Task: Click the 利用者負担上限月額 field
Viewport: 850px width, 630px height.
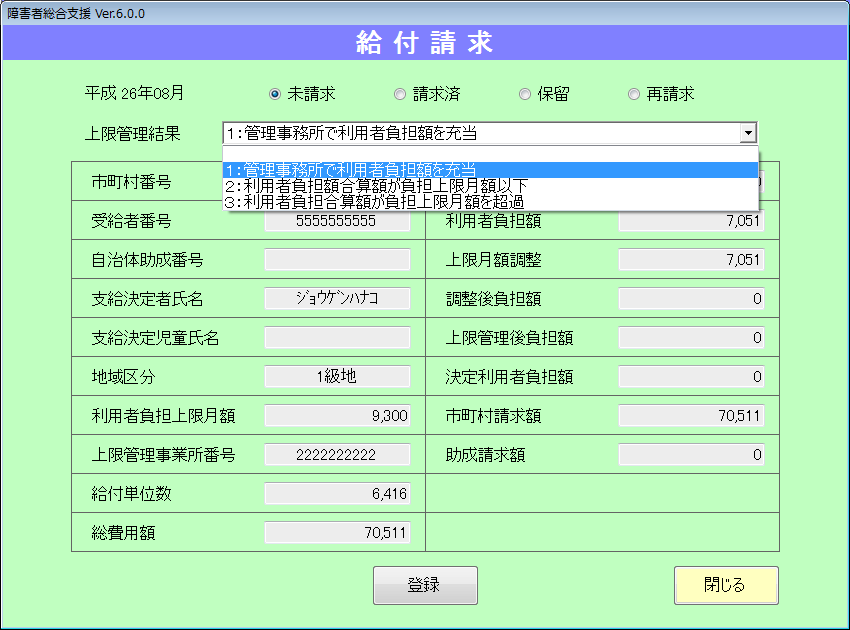Action: pos(337,416)
